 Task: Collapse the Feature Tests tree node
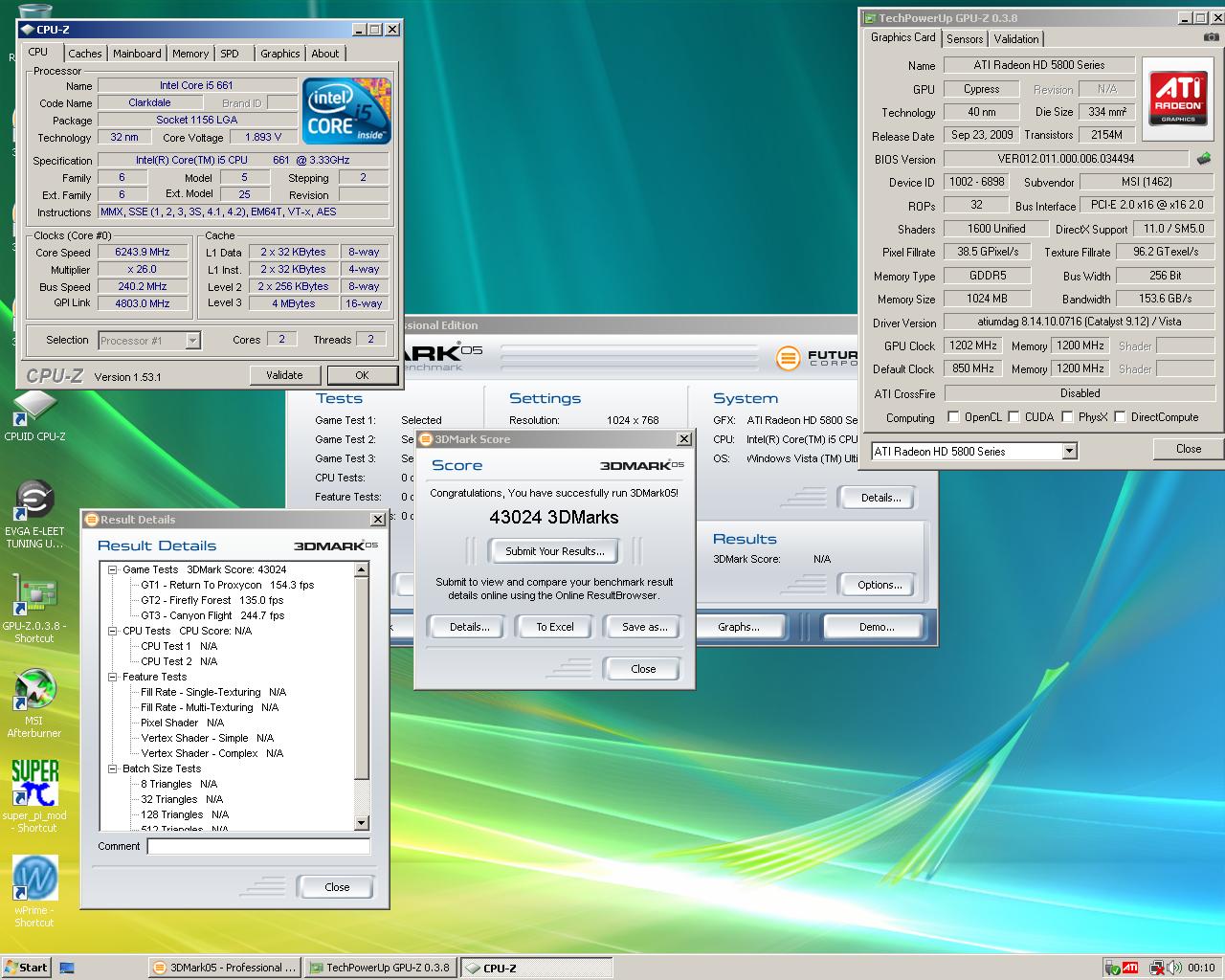click(113, 677)
